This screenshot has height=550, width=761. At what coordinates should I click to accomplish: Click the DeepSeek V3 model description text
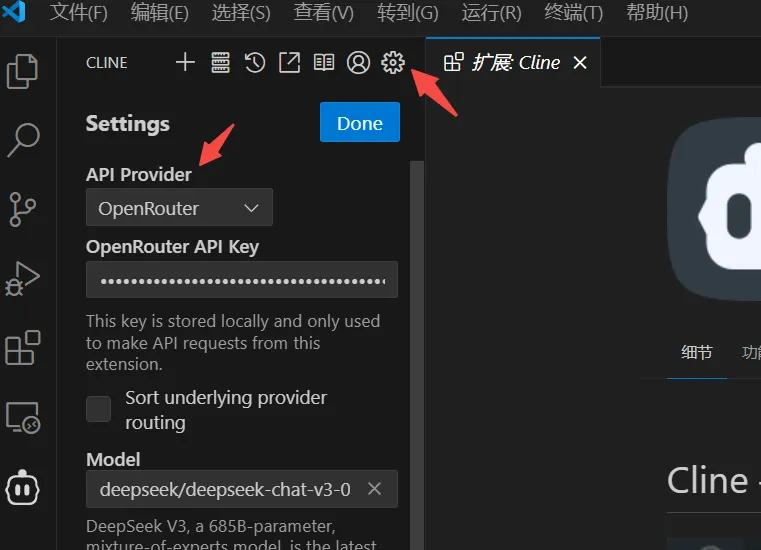(x=232, y=534)
